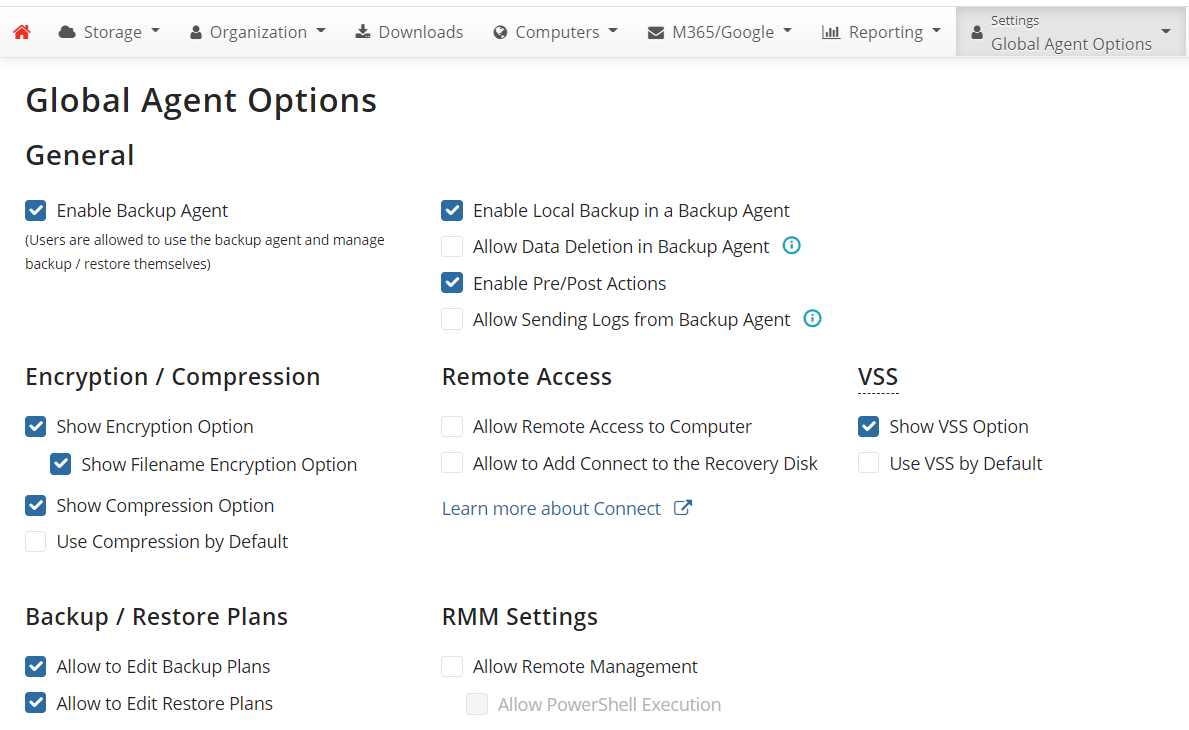This screenshot has width=1189, height=730.
Task: Expand the Organization dropdown menu
Action: coord(258,32)
